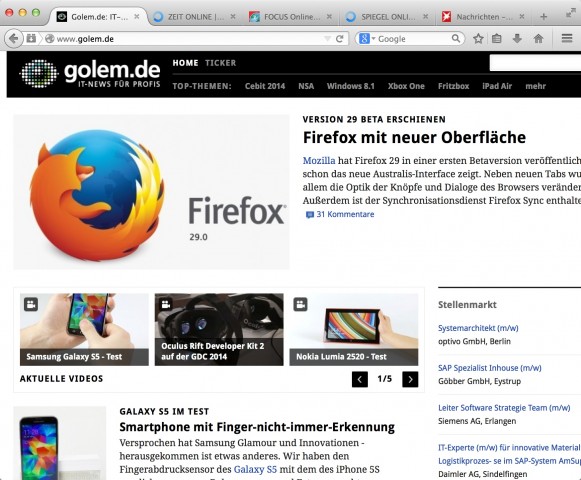Screen dimensions: 581x480
Task: Open the downloads arrow icon
Action: tap(517, 39)
